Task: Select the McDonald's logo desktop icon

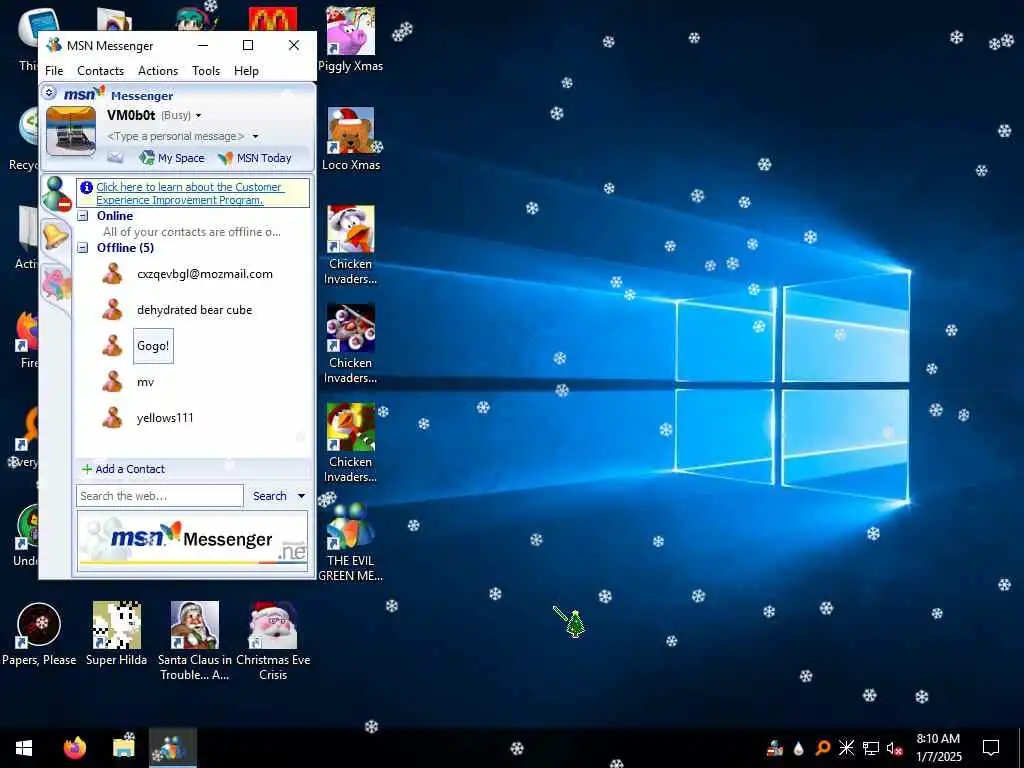Action: point(273,19)
